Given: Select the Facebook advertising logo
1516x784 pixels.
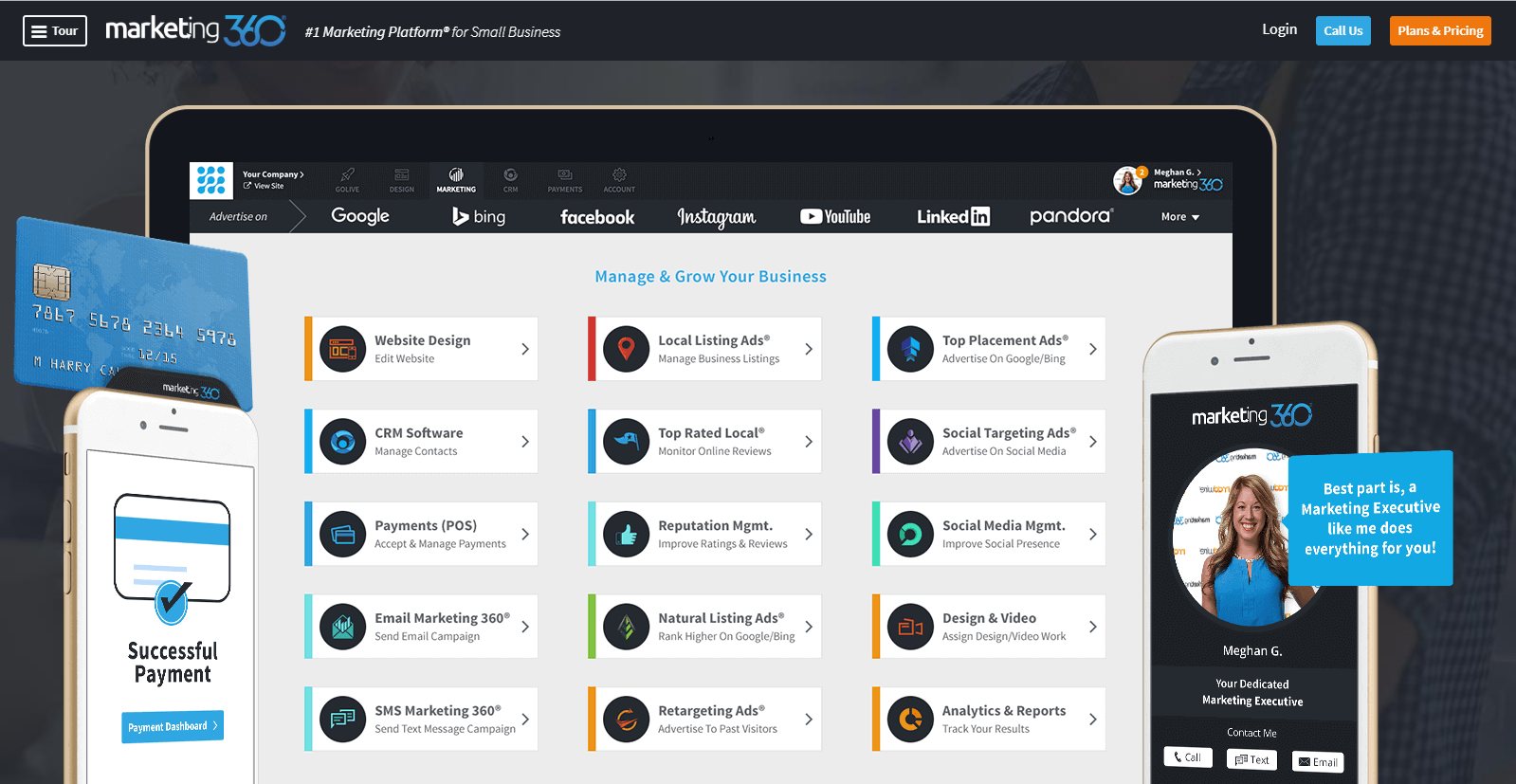Looking at the screenshot, I should [x=597, y=217].
